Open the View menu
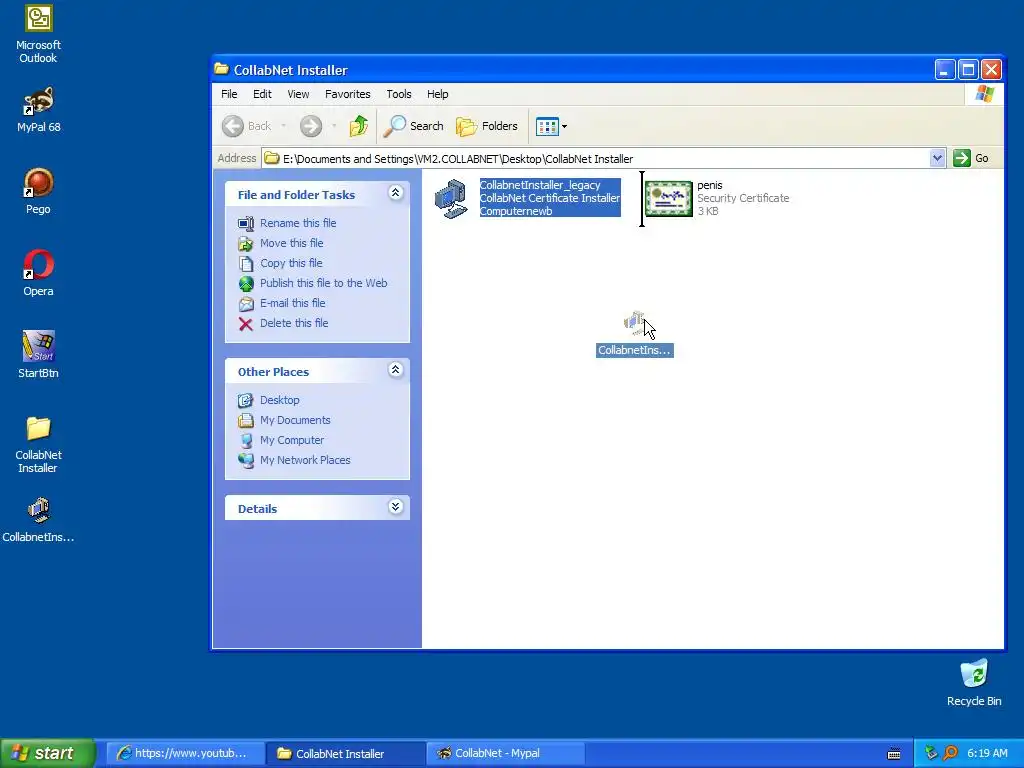 point(298,94)
